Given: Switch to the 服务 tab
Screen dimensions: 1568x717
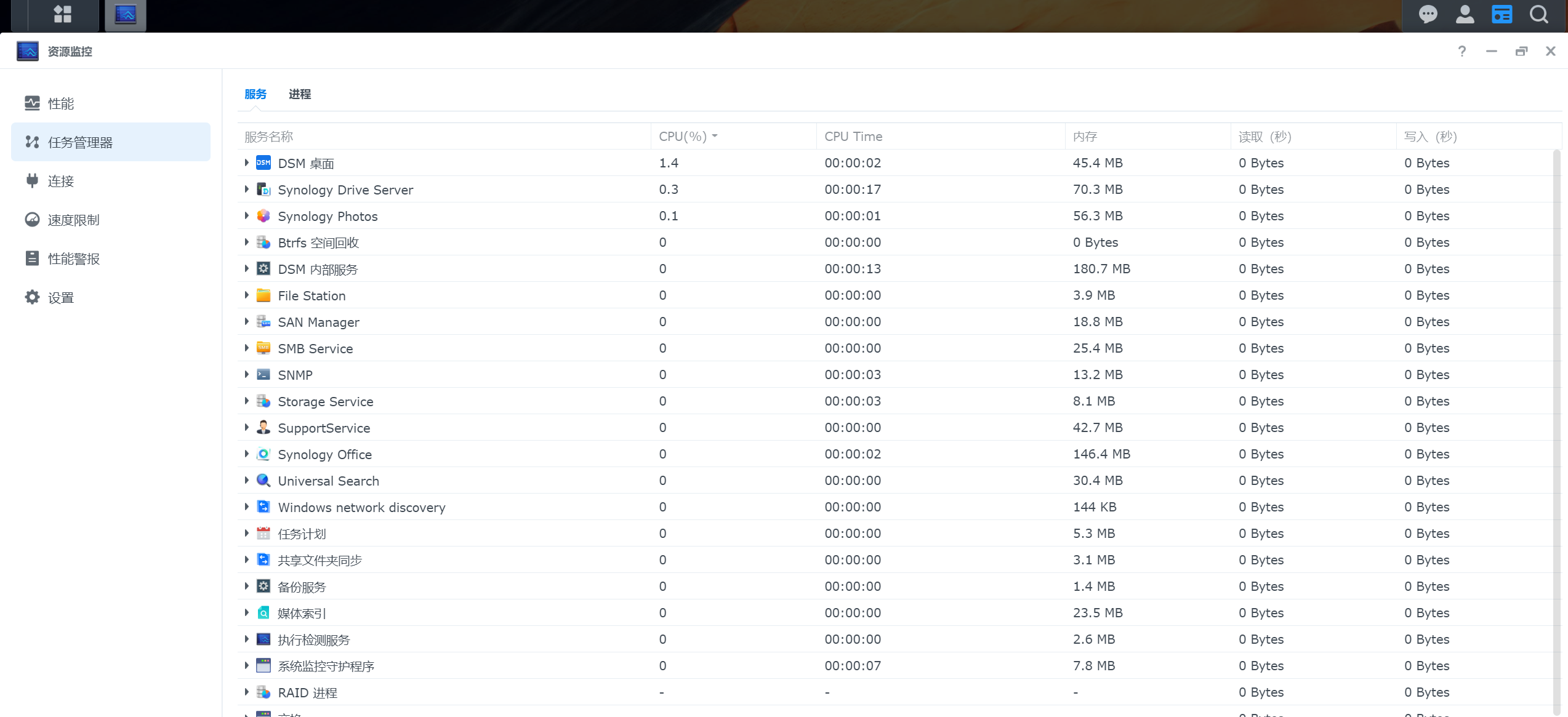Looking at the screenshot, I should 255,94.
